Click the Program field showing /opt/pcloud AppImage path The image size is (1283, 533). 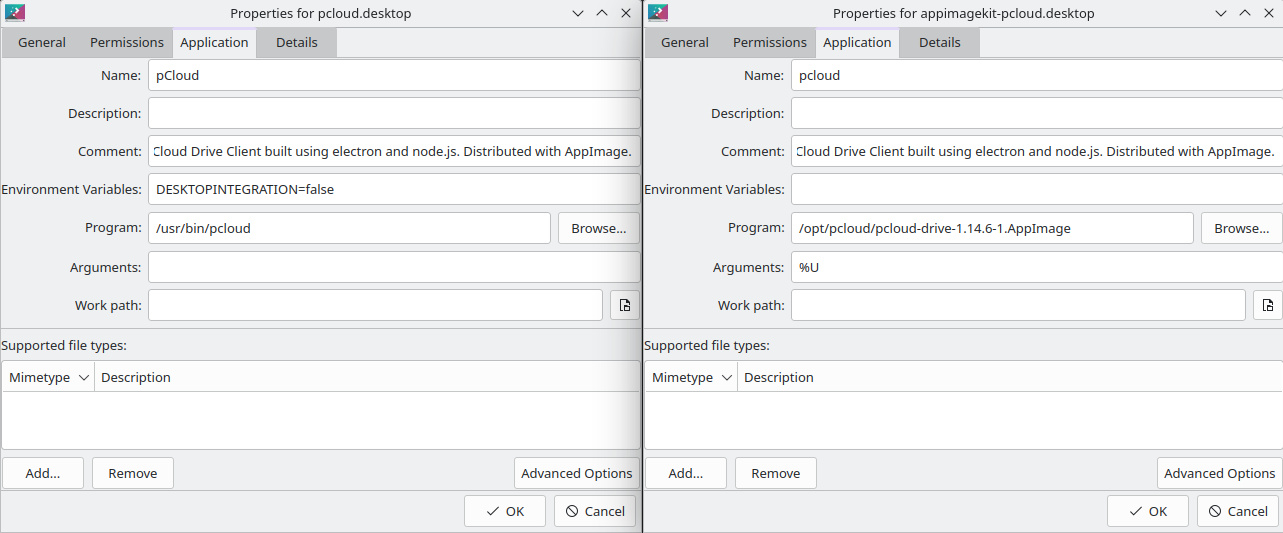tap(992, 228)
